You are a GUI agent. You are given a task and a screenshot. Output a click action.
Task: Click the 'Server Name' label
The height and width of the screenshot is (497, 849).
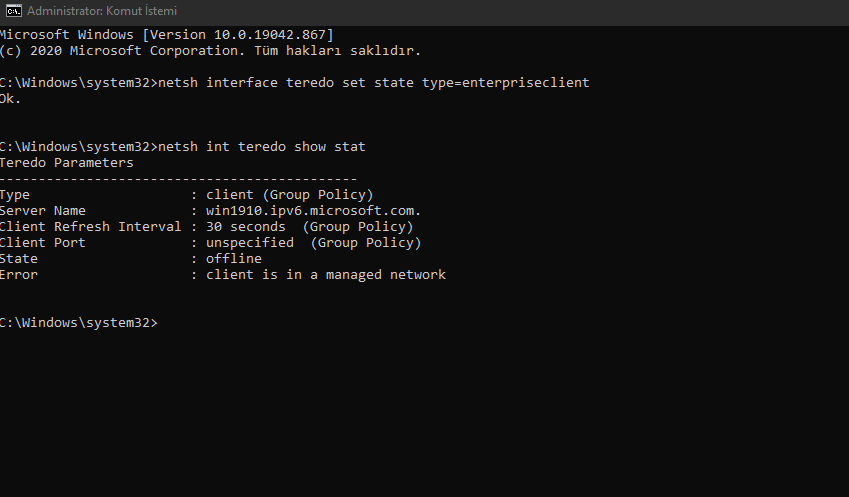(x=43, y=211)
